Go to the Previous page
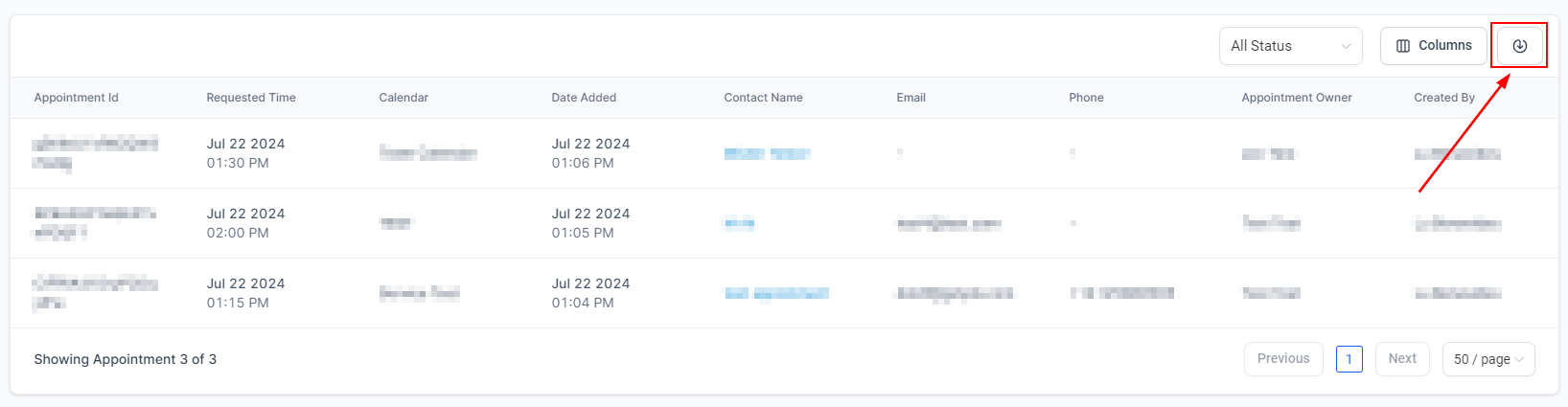The width and height of the screenshot is (1568, 407). pos(1283,359)
